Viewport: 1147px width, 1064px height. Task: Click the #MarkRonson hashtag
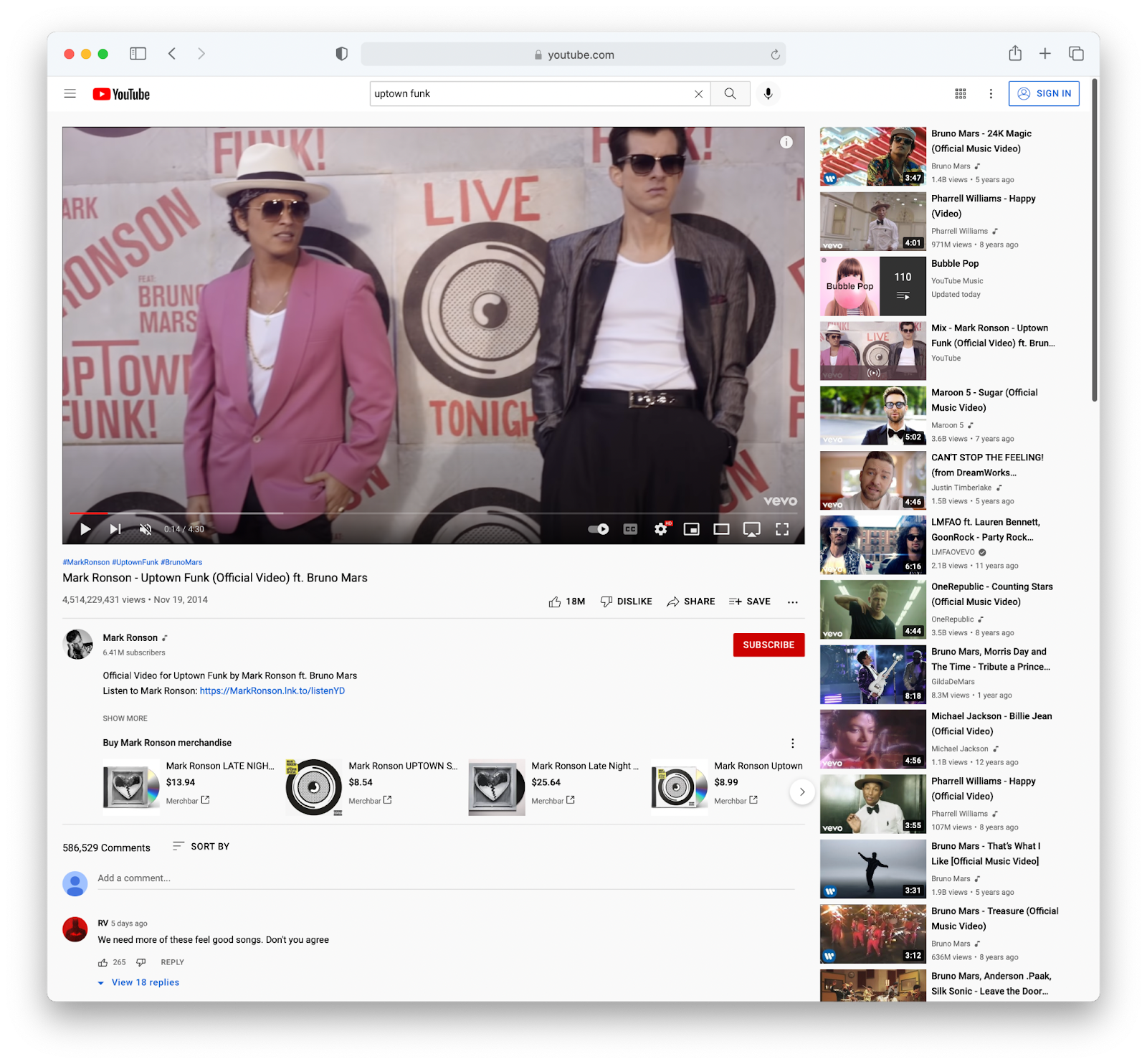tap(86, 562)
